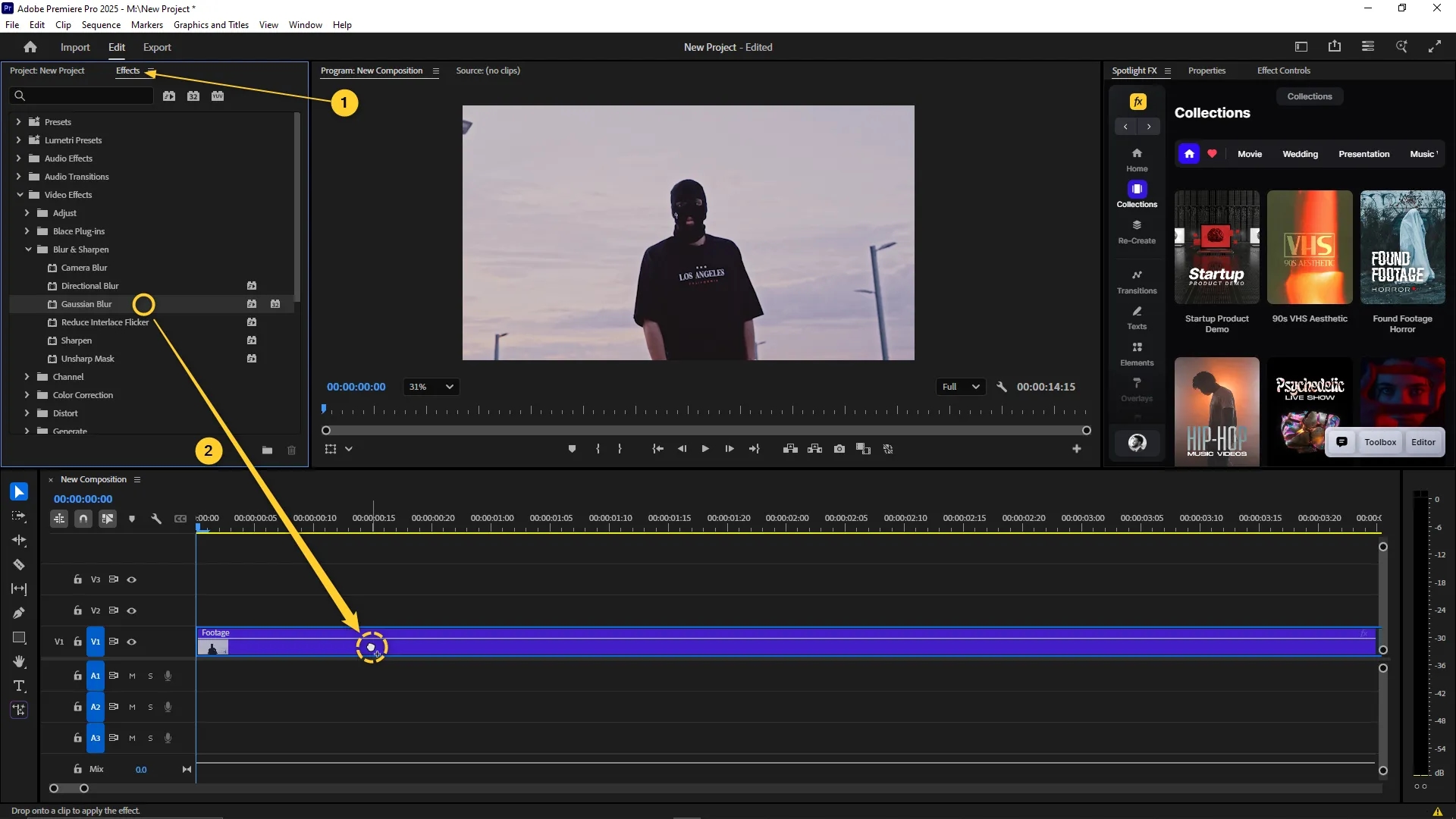Solo audio track A2
The width and height of the screenshot is (1456, 819).
point(150,707)
